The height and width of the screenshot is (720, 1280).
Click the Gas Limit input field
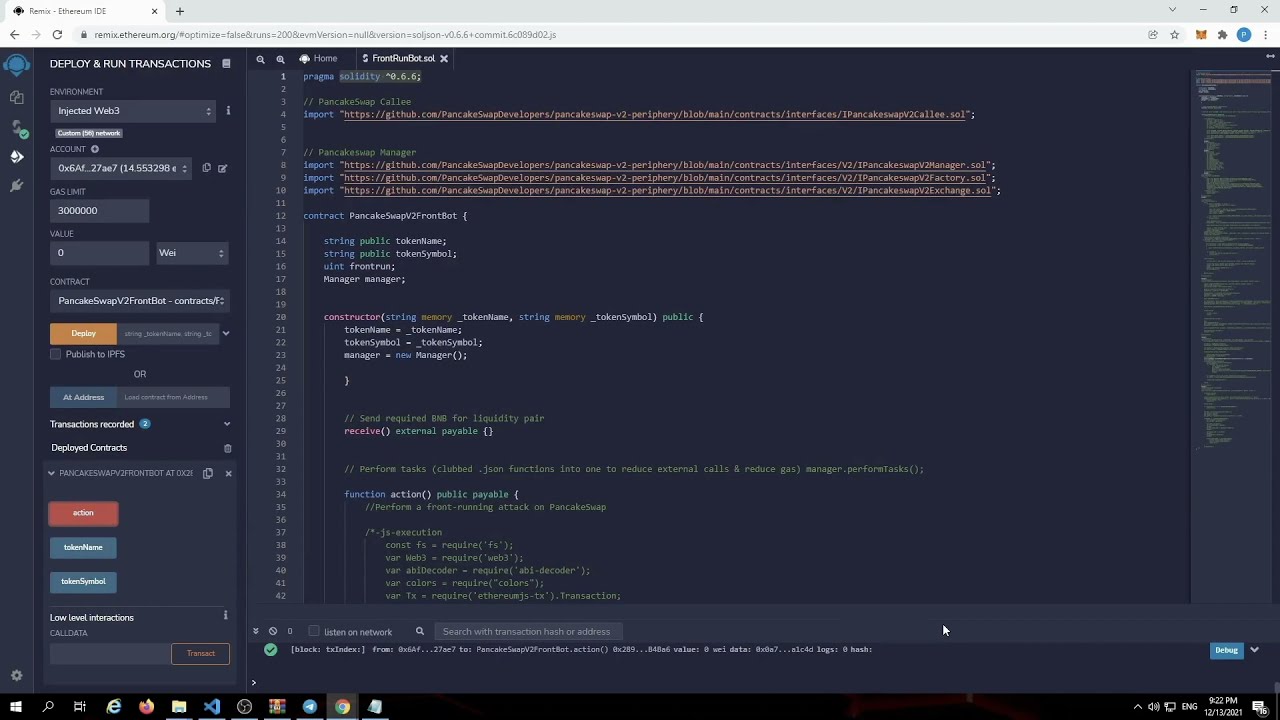[x=99, y=211]
